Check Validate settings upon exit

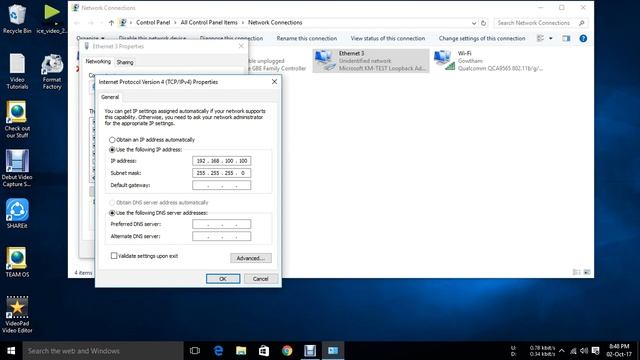tap(114, 256)
